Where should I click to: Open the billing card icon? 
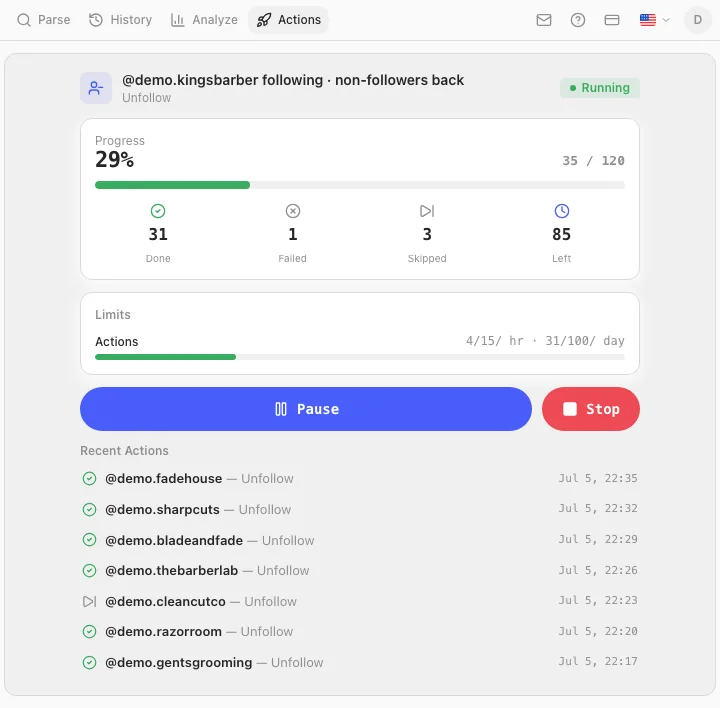[x=612, y=20]
